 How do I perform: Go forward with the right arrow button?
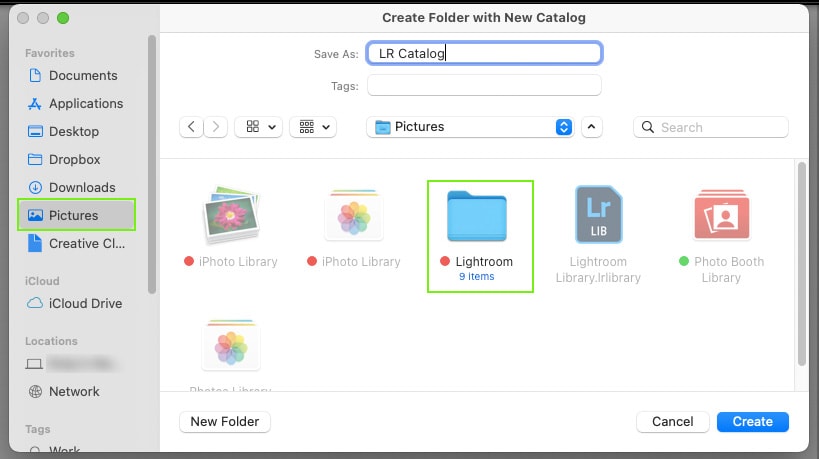pos(215,127)
